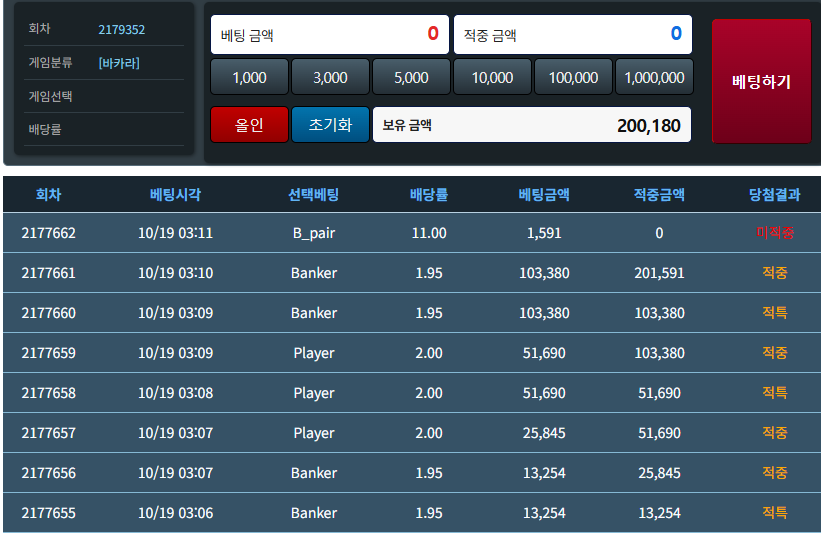Select round 2177660 row
821x533 pixels.
pos(412,313)
